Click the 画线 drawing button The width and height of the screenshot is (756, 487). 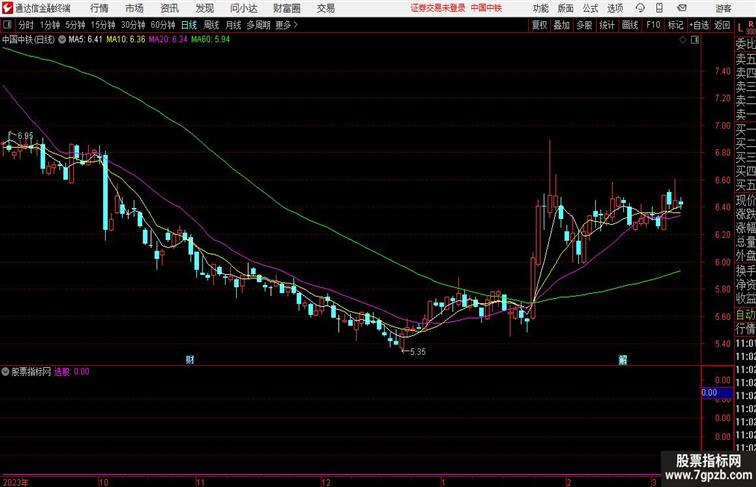630,25
